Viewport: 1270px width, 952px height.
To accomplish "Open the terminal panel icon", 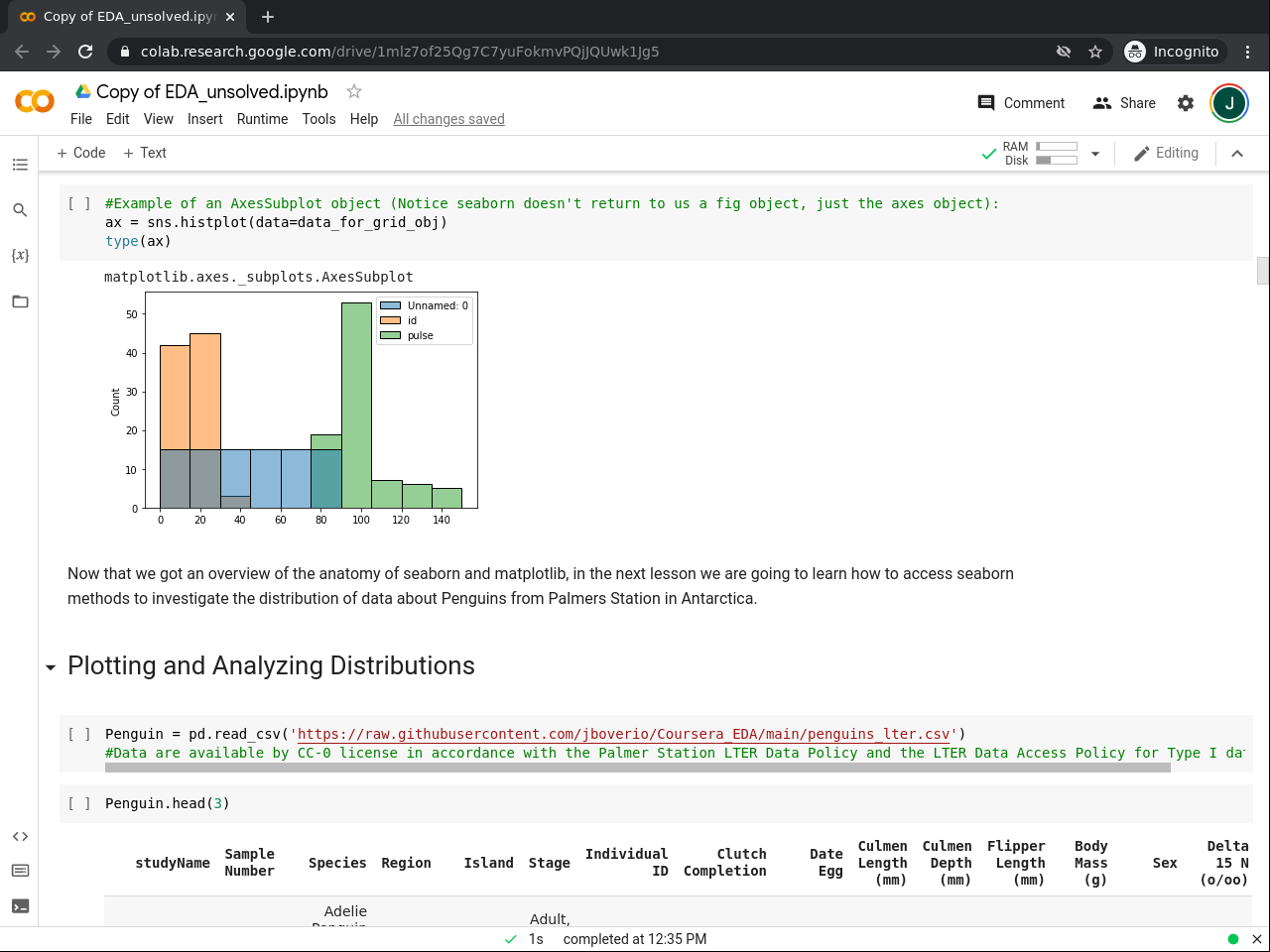I will (20, 906).
